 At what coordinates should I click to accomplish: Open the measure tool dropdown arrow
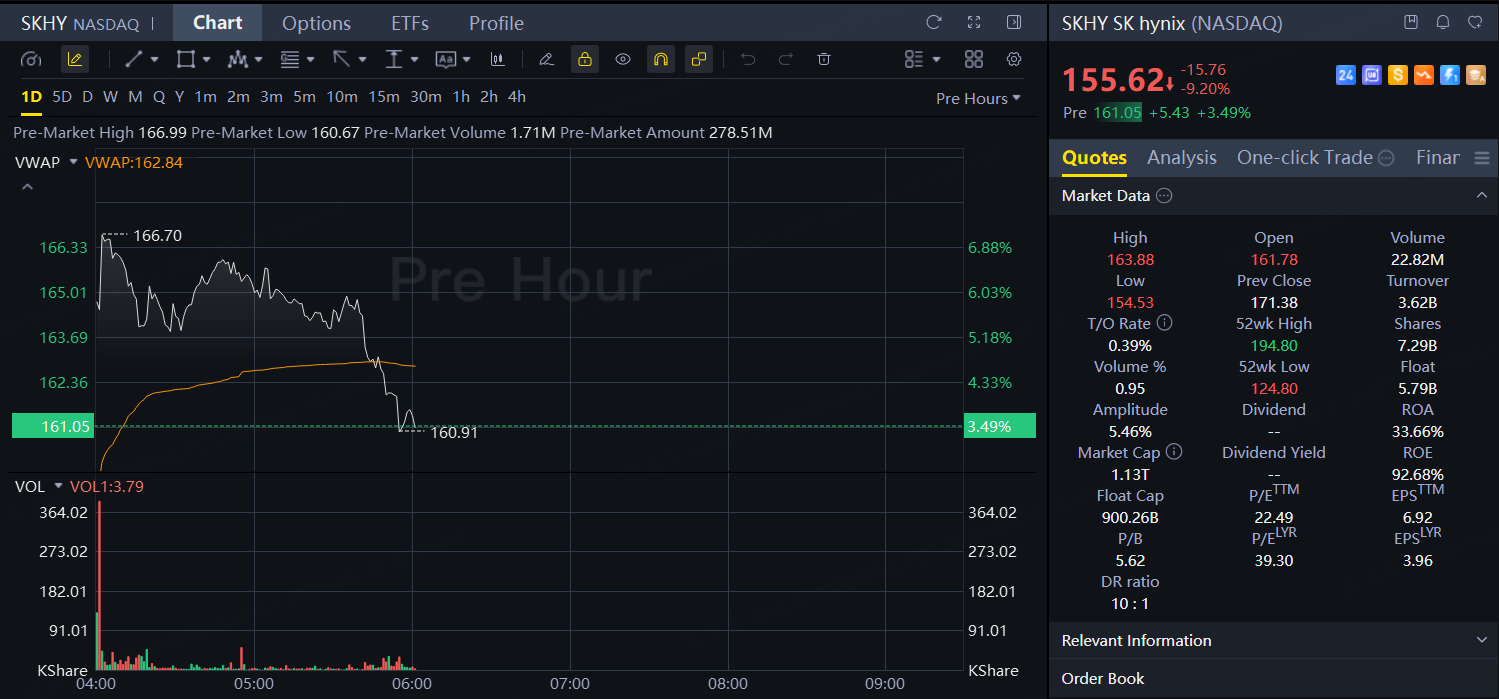pos(415,60)
